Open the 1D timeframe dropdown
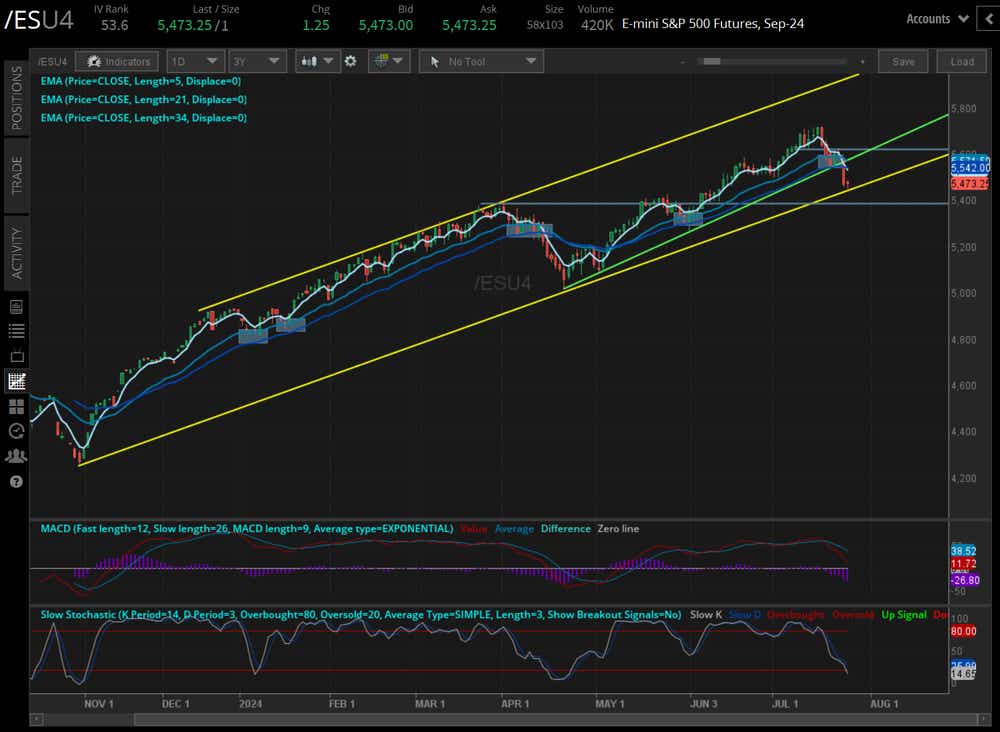Screen dimensions: 1000x732 click(x=194, y=61)
